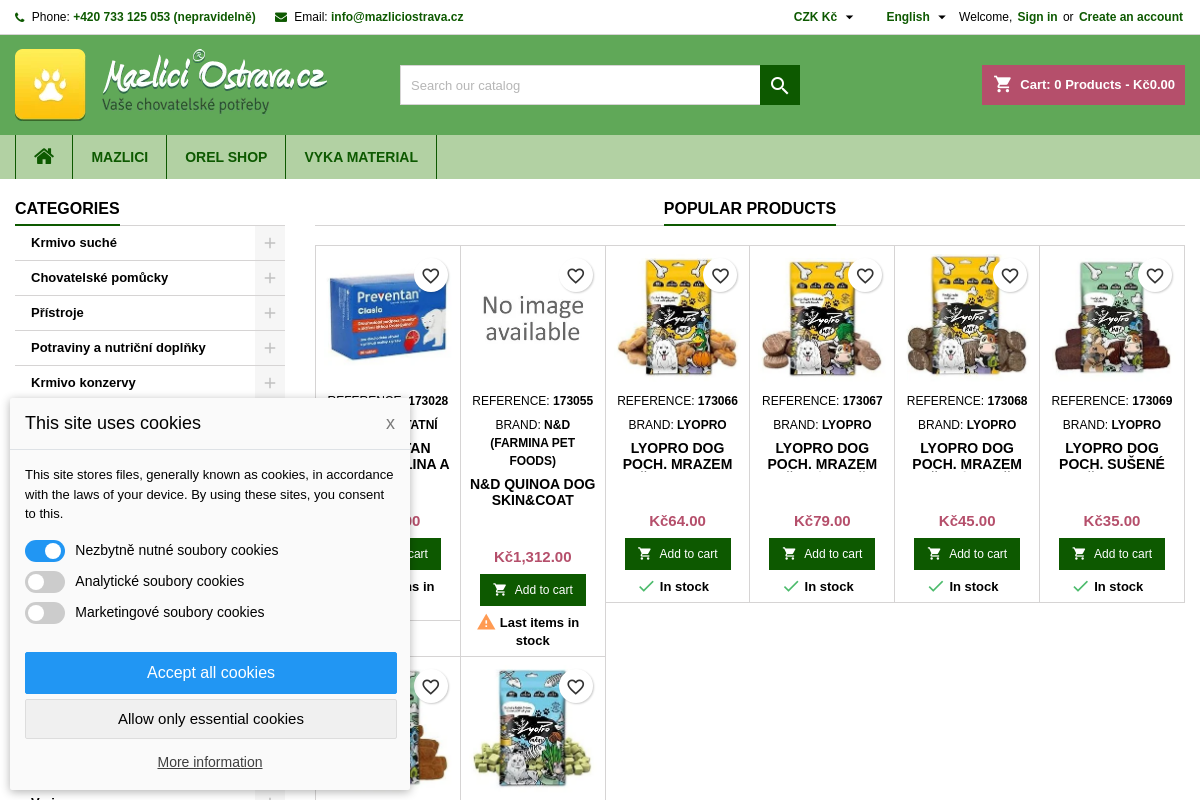
Task: Expand Krmivo suché category
Action: pos(270,243)
